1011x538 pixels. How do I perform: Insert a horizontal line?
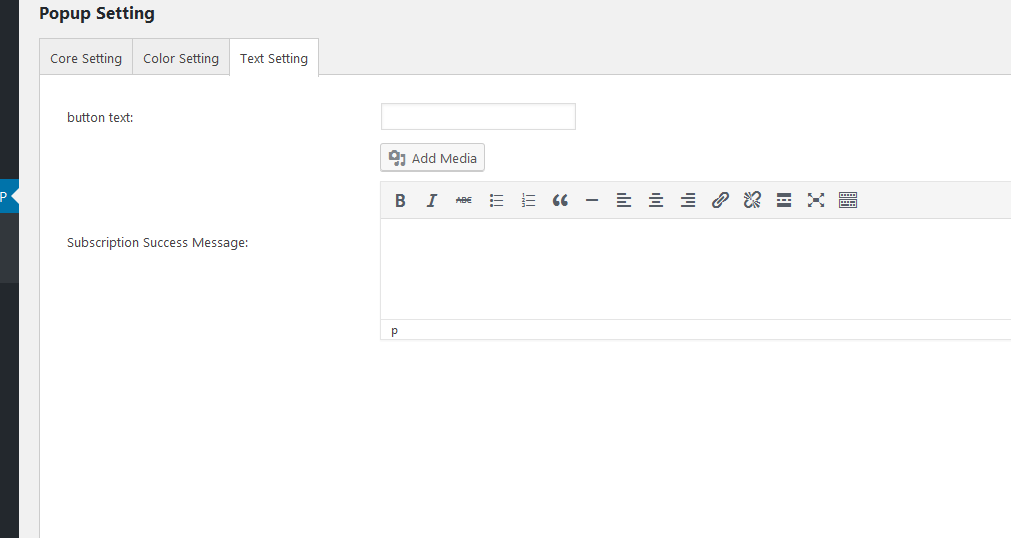coord(592,201)
